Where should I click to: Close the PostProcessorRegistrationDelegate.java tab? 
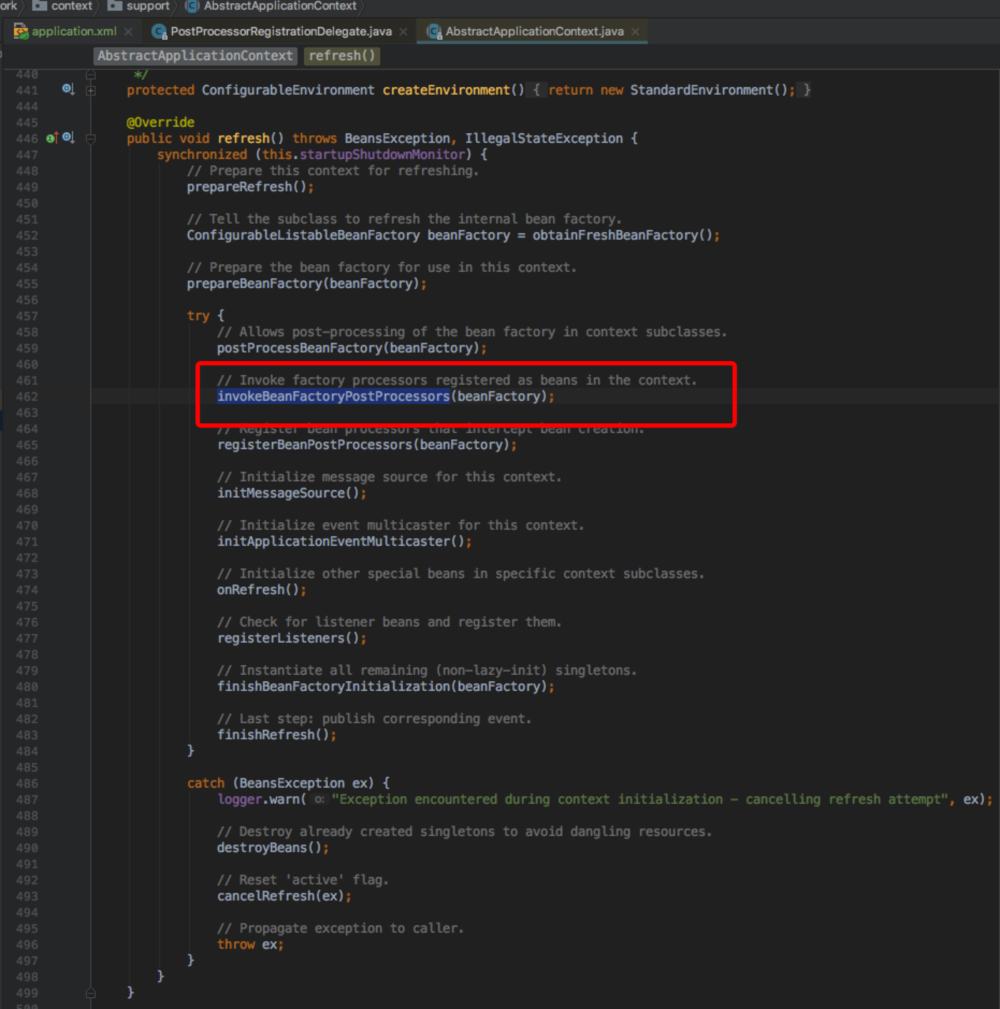point(403,31)
